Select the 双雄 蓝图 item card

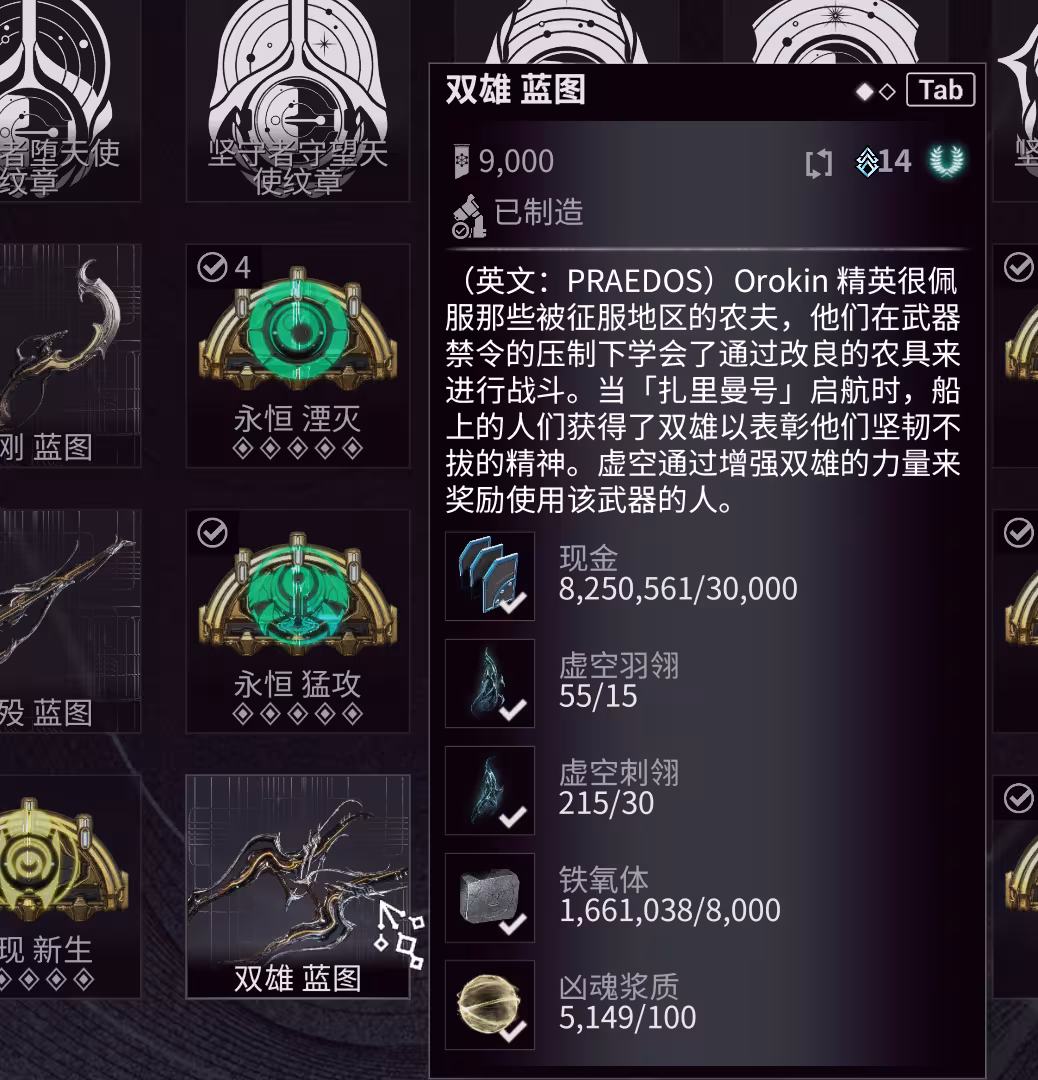point(298,886)
